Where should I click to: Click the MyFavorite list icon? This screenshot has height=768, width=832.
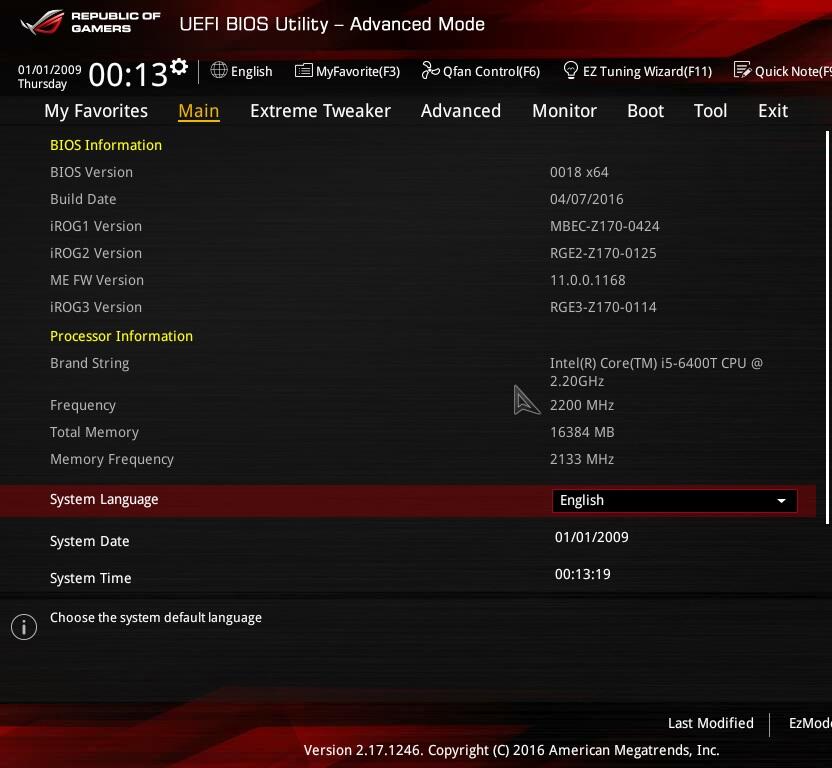[304, 70]
